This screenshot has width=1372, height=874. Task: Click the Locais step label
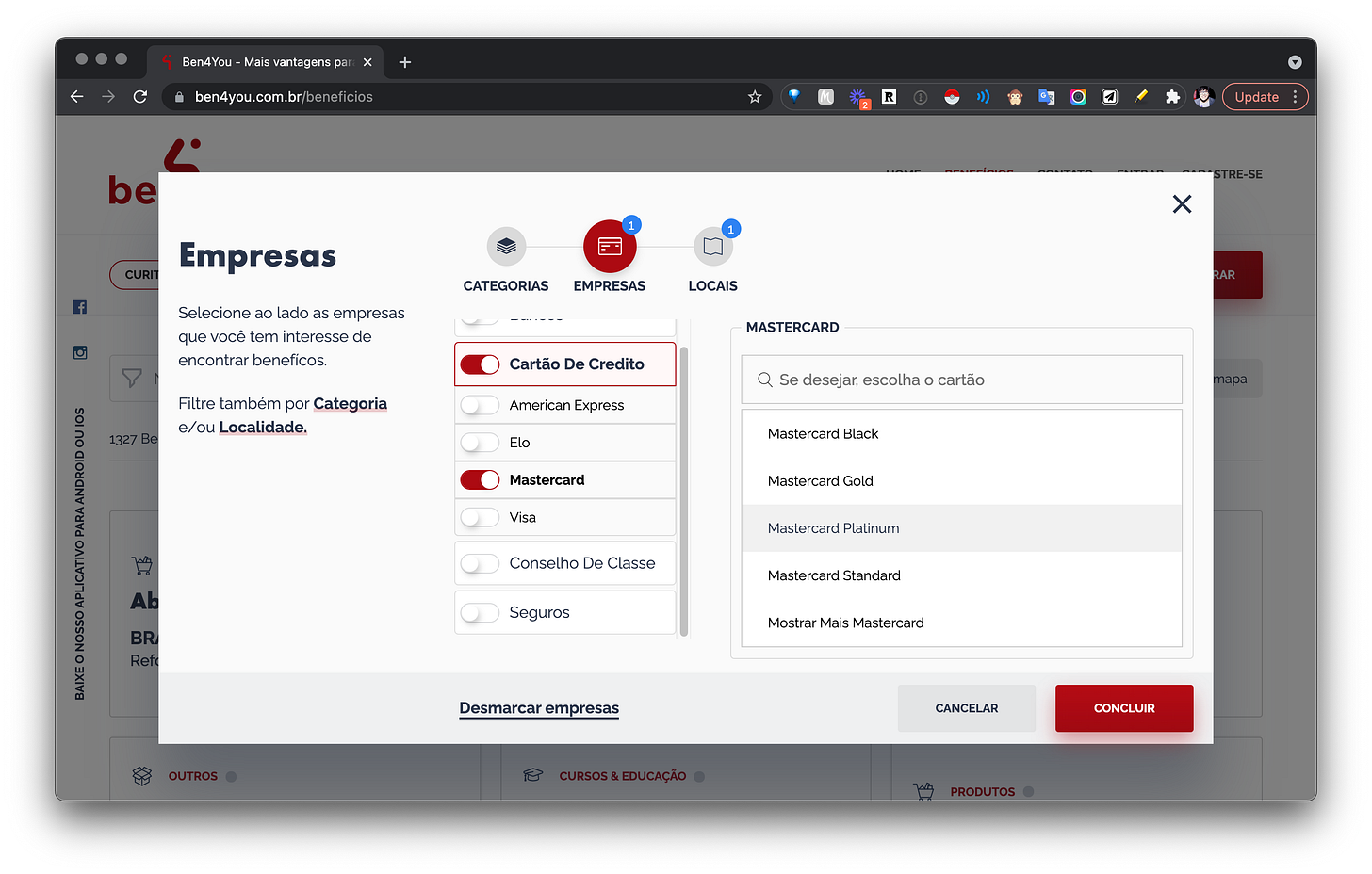(x=713, y=286)
